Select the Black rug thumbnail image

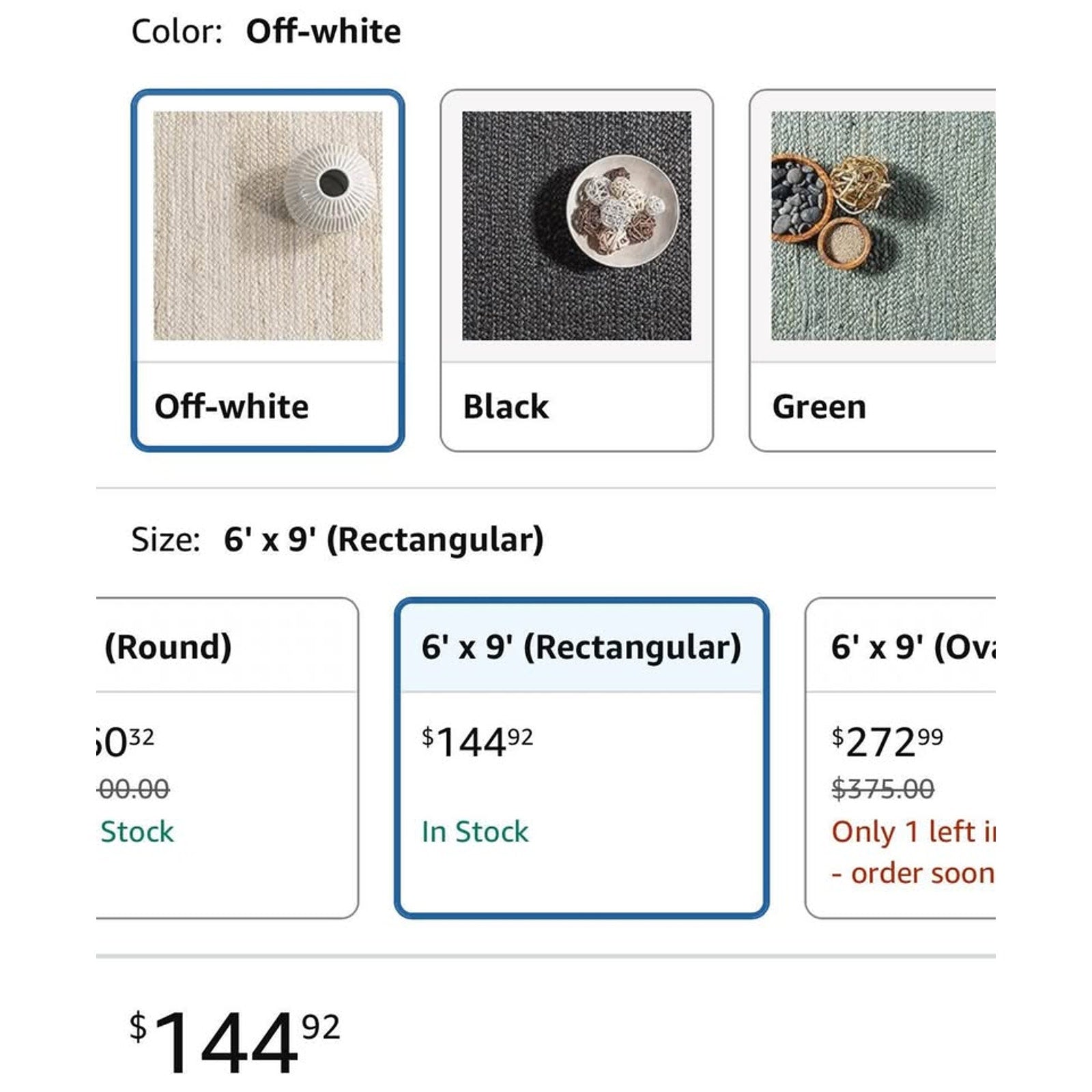coord(577,226)
